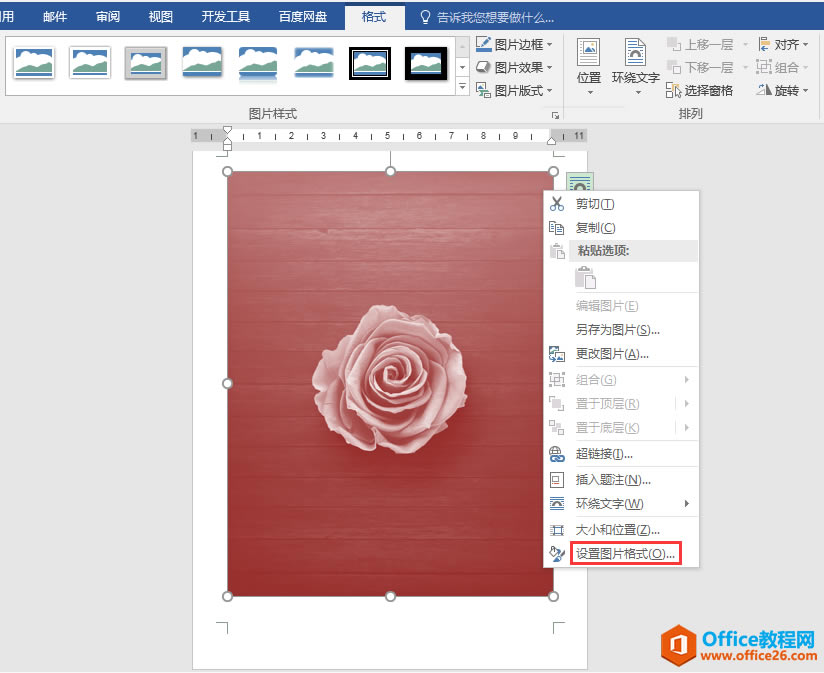Switch to the Review (审阅) tab
The image size is (824, 673).
[x=108, y=17]
